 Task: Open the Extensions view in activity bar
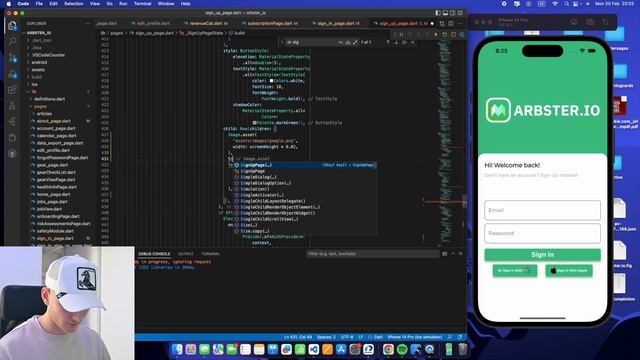pyautogui.click(x=12, y=90)
